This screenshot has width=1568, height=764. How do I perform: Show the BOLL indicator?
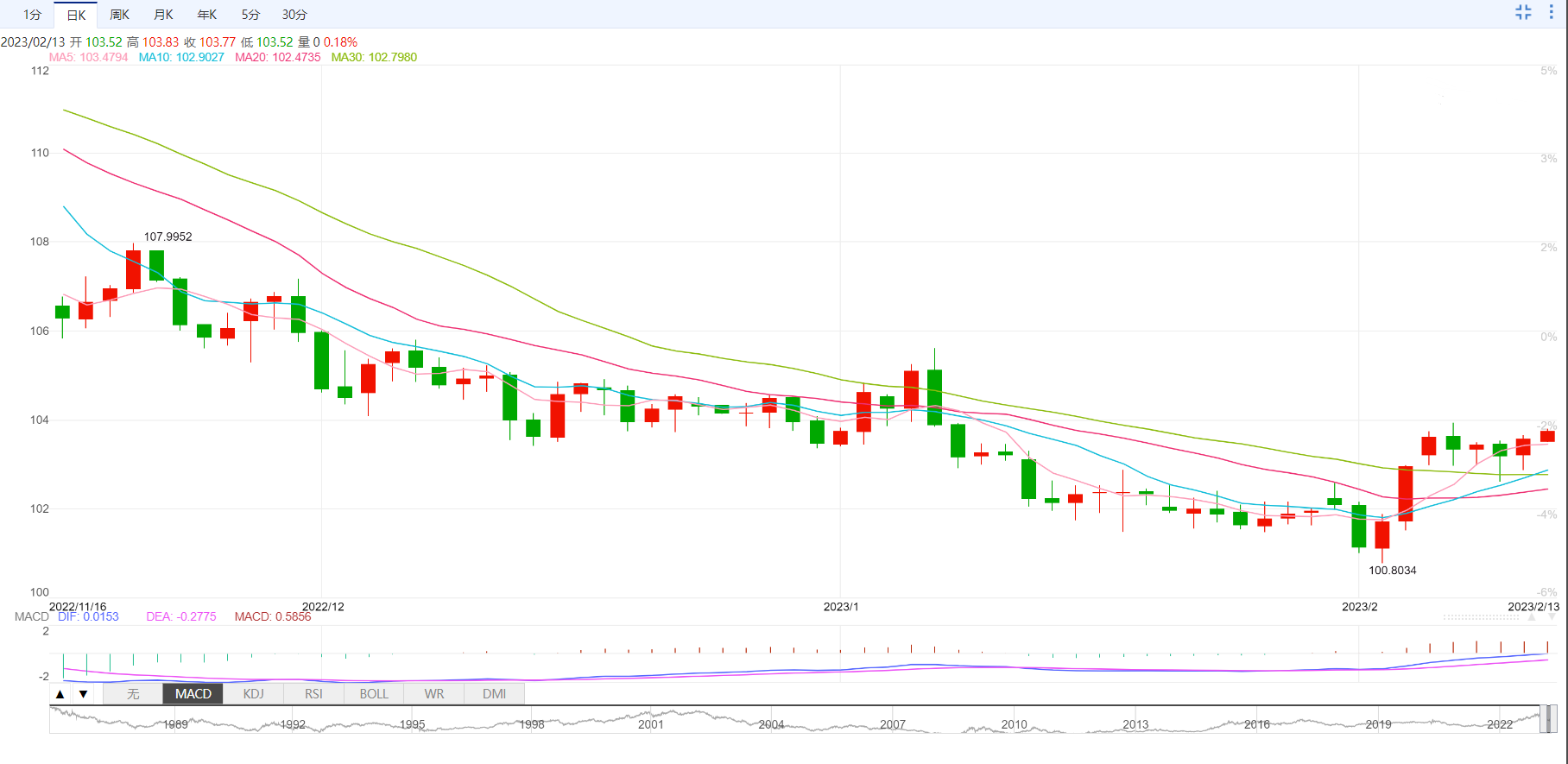coord(374,694)
